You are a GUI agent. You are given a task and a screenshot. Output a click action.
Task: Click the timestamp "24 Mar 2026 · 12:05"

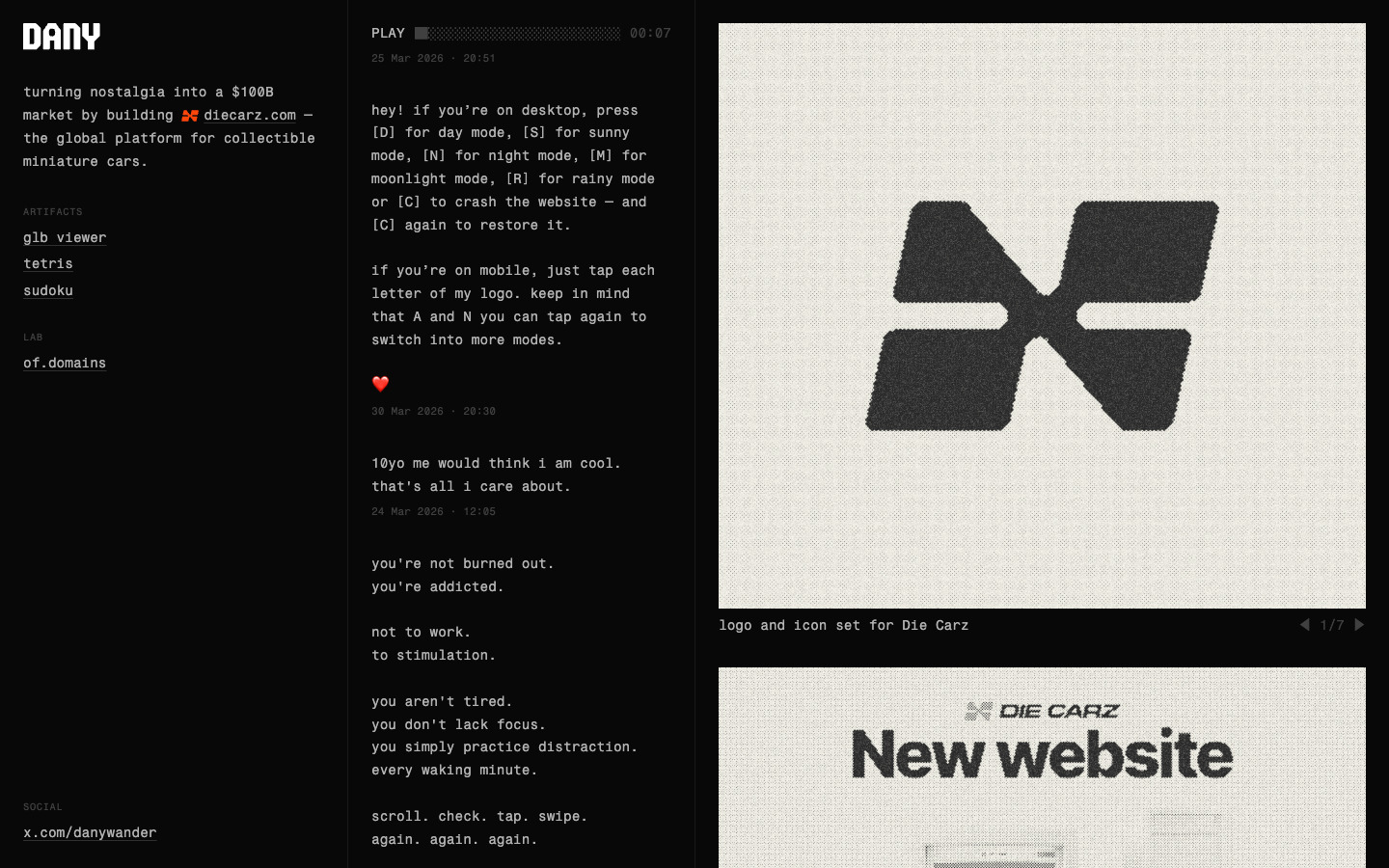point(433,511)
